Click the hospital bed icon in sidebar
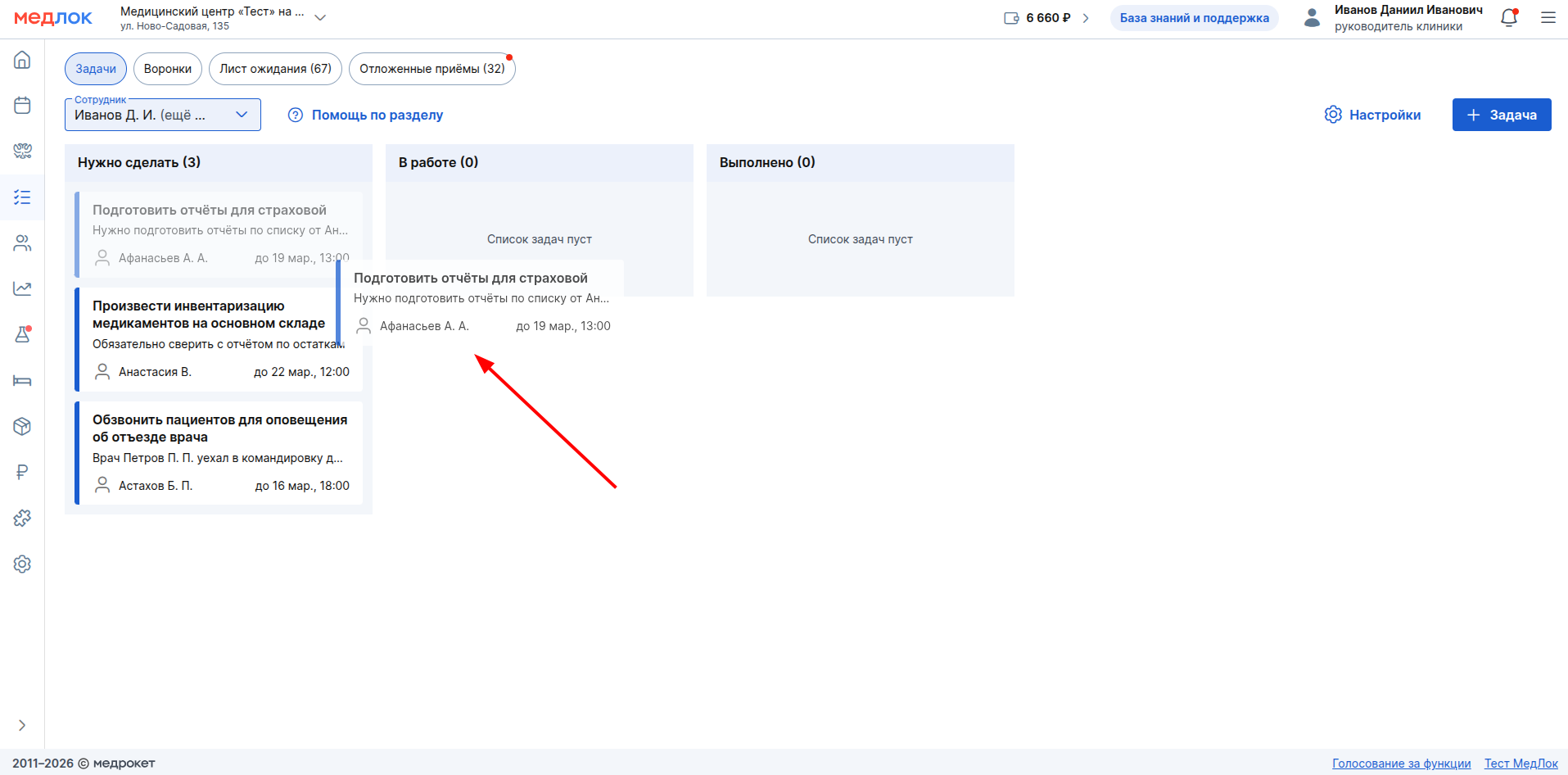This screenshot has width=1568, height=775. click(x=22, y=380)
